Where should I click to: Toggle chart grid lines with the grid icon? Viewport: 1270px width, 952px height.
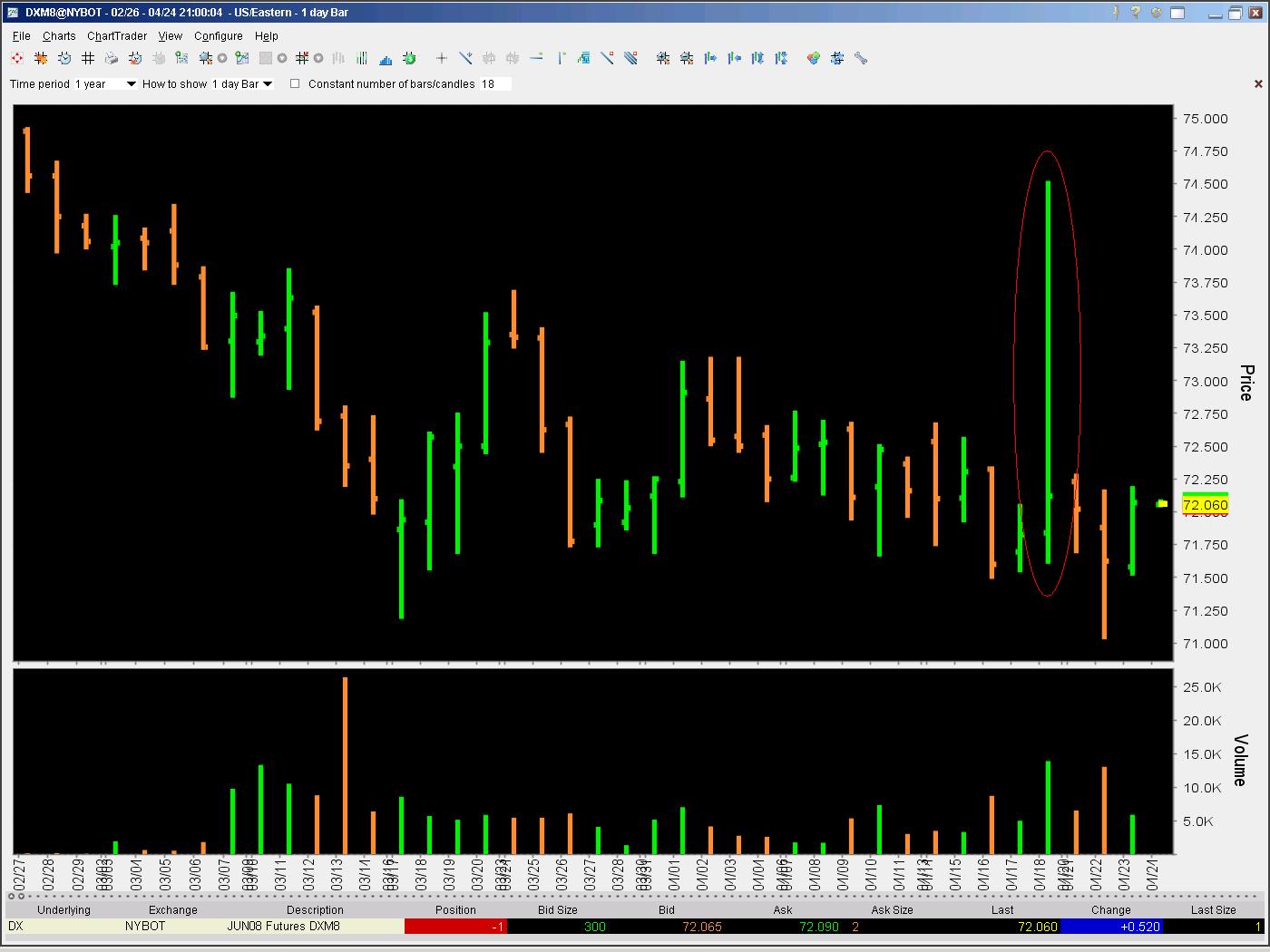pos(88,57)
